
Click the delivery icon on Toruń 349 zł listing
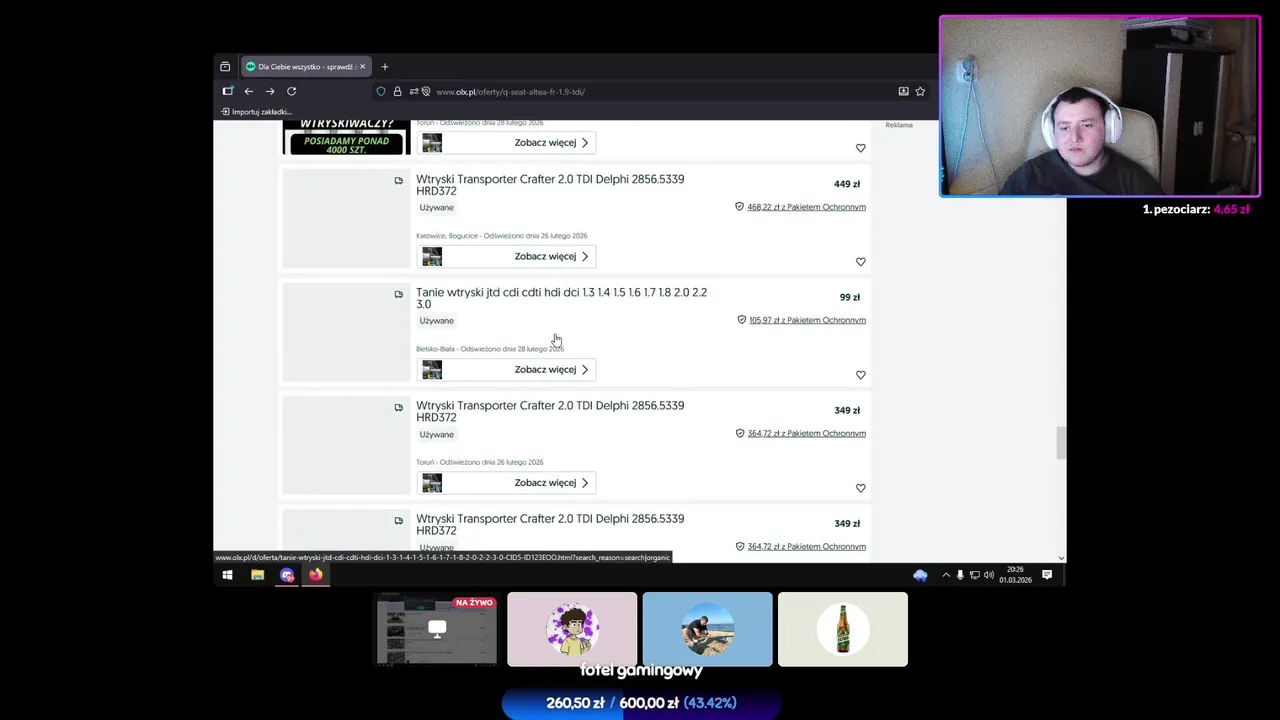(x=398, y=407)
